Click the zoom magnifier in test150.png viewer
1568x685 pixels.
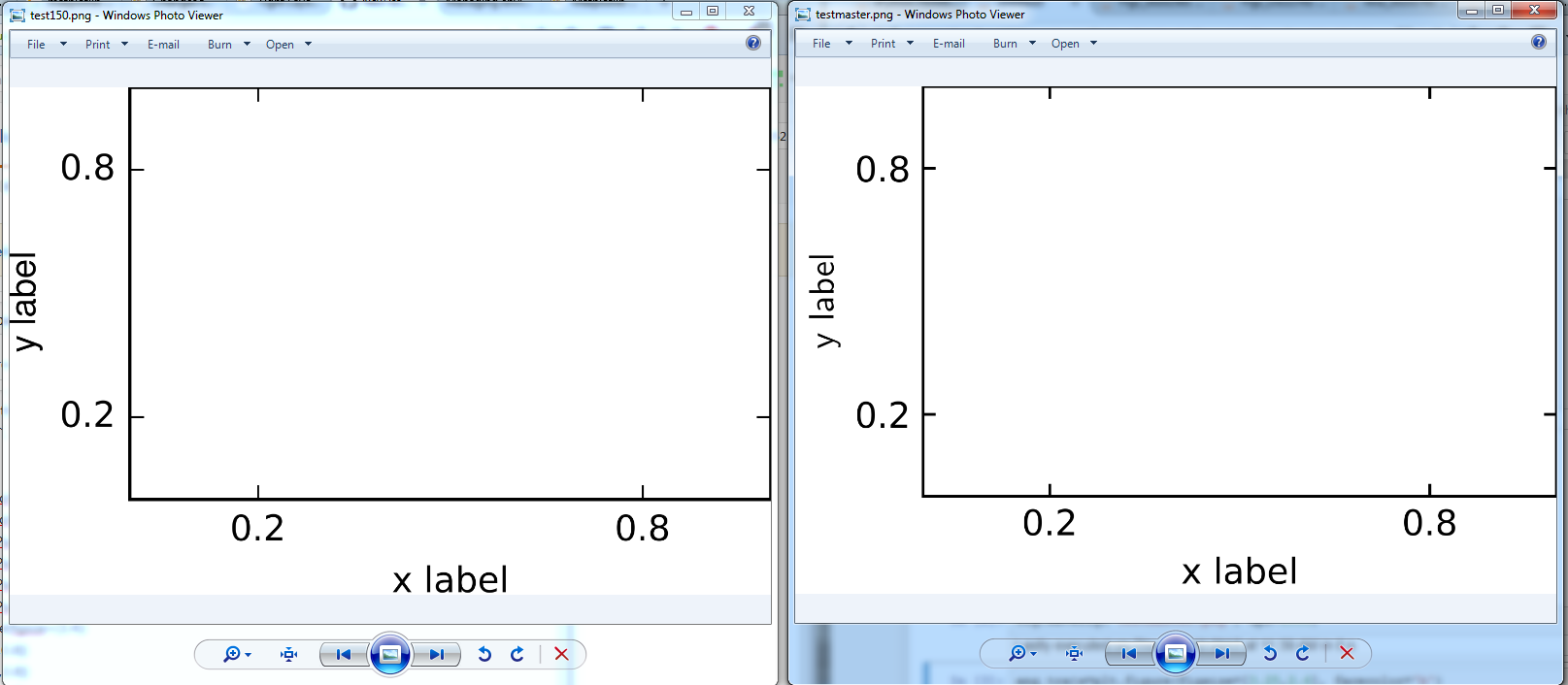tap(237, 654)
